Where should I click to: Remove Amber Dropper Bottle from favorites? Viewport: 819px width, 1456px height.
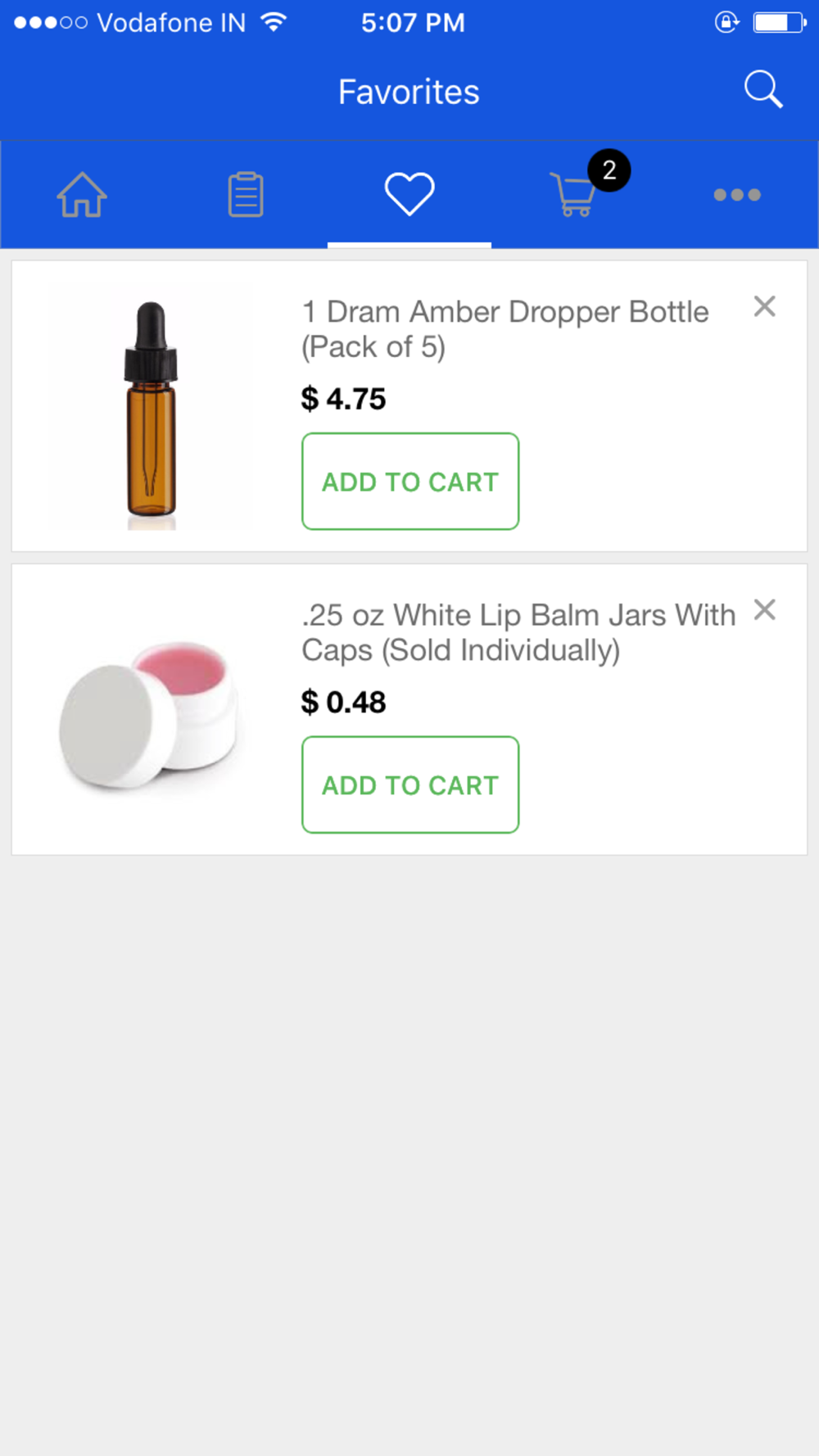click(765, 306)
